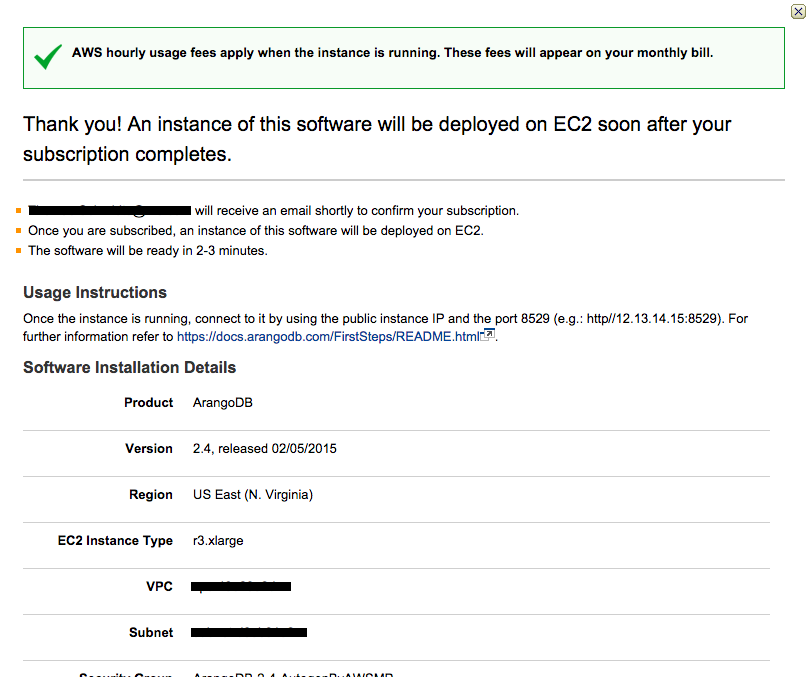The image size is (808, 692).
Task: Click the Region row label
Action: (x=151, y=495)
